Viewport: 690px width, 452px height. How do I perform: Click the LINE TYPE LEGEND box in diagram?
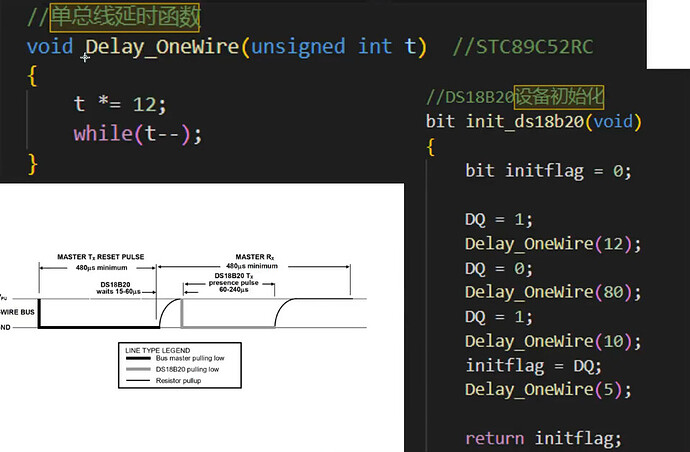coord(180,365)
